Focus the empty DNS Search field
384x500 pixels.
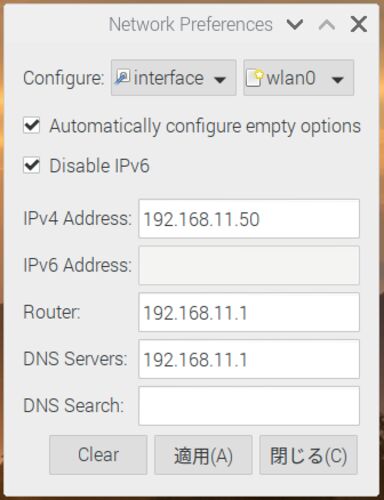(249, 406)
